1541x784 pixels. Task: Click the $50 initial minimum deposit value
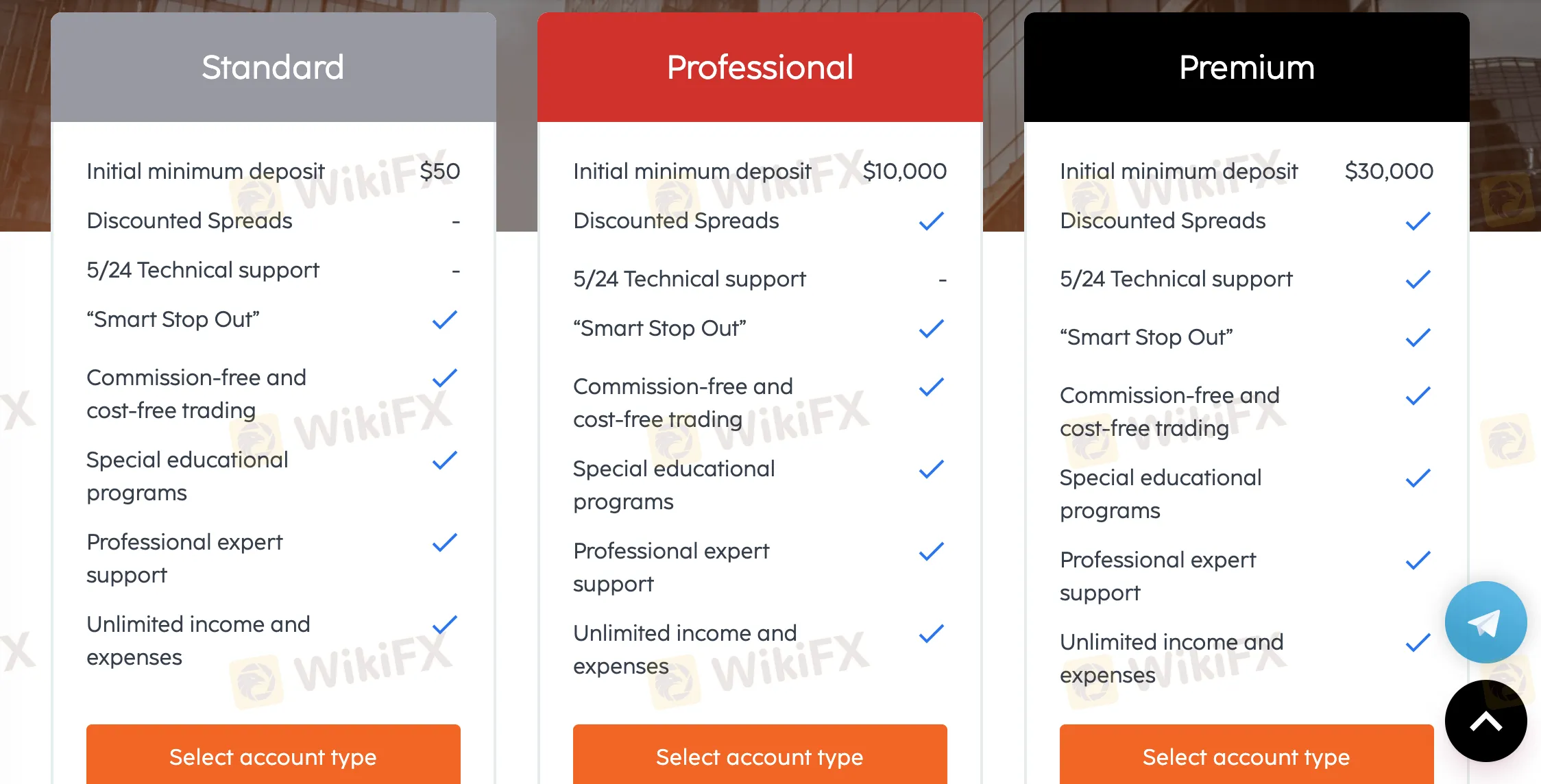441,171
